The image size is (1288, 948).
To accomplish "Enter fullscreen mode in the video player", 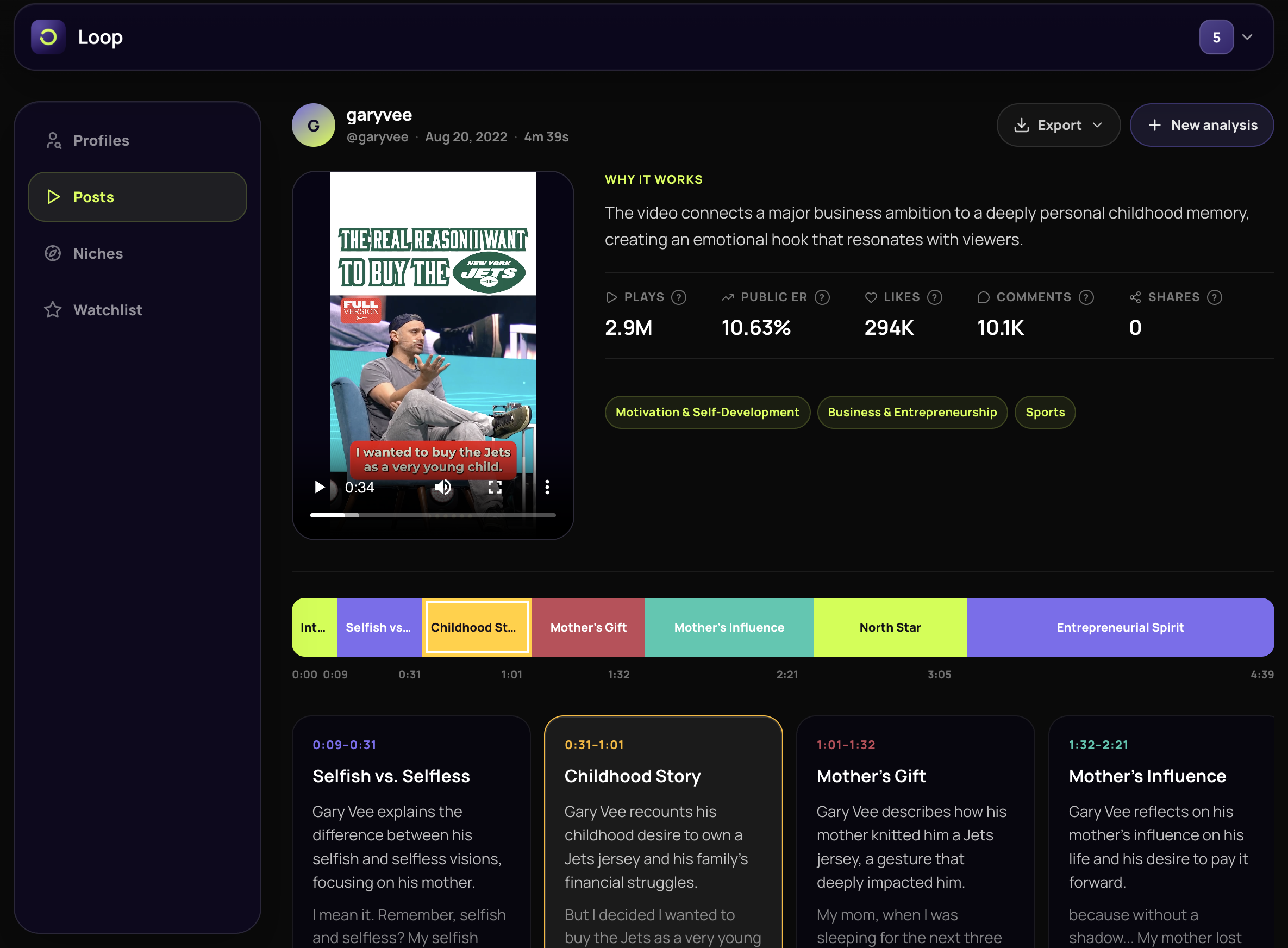I will 495,487.
